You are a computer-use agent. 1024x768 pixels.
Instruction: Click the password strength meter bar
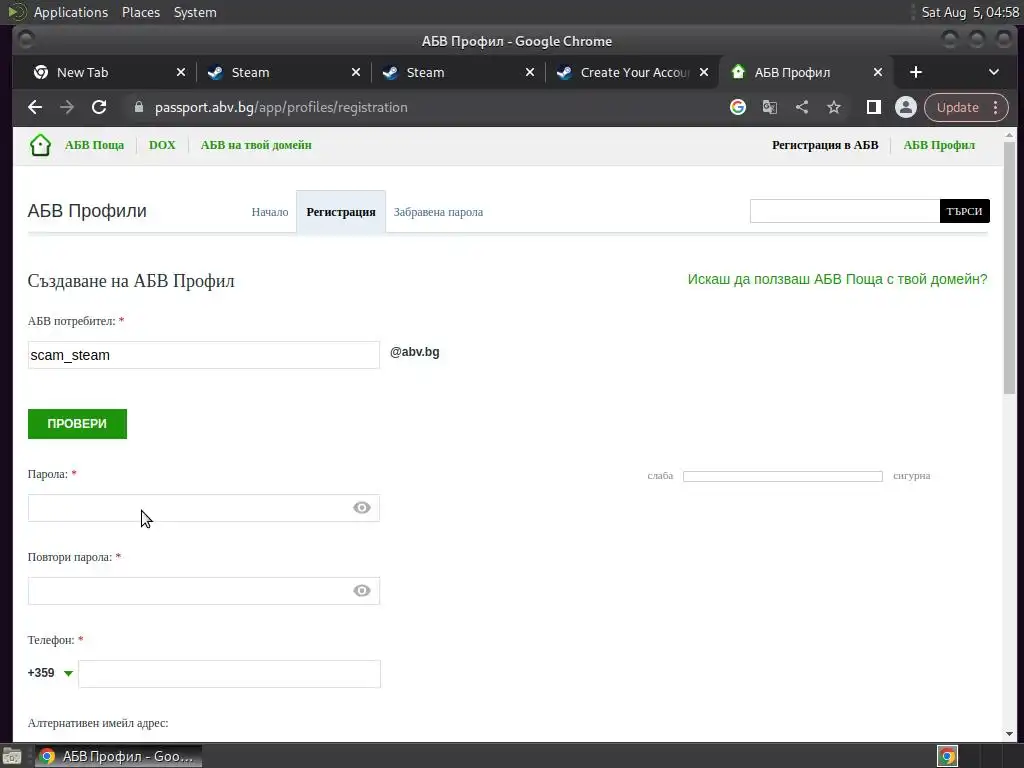782,476
